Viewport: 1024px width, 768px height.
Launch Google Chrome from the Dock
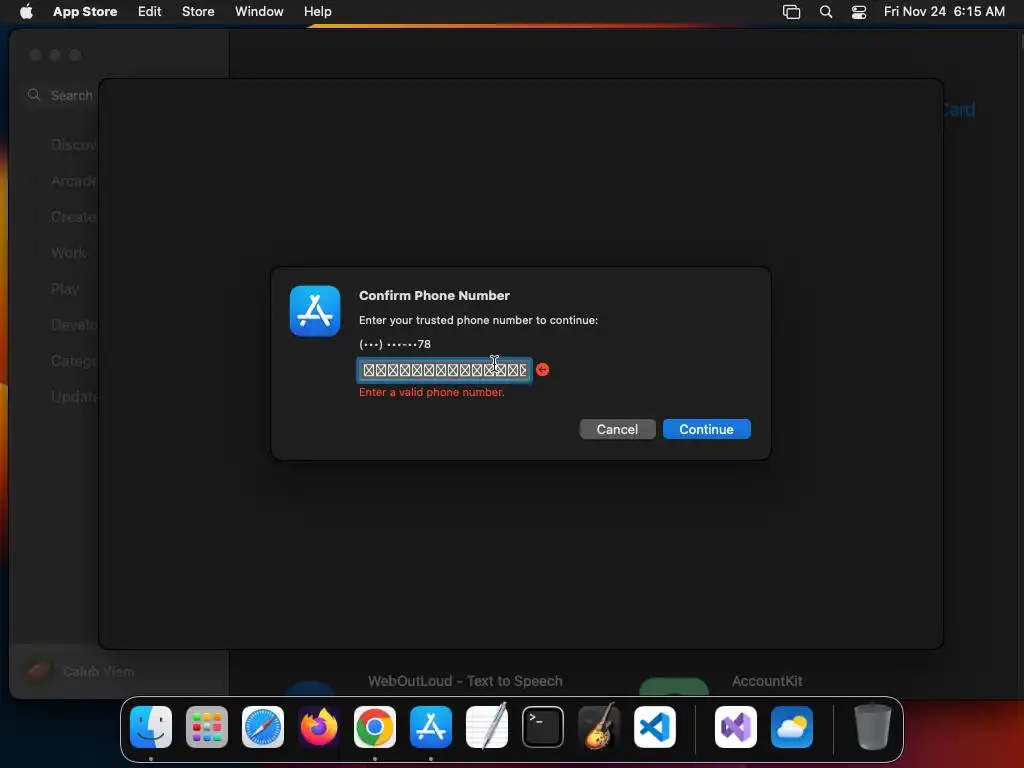tap(375, 727)
